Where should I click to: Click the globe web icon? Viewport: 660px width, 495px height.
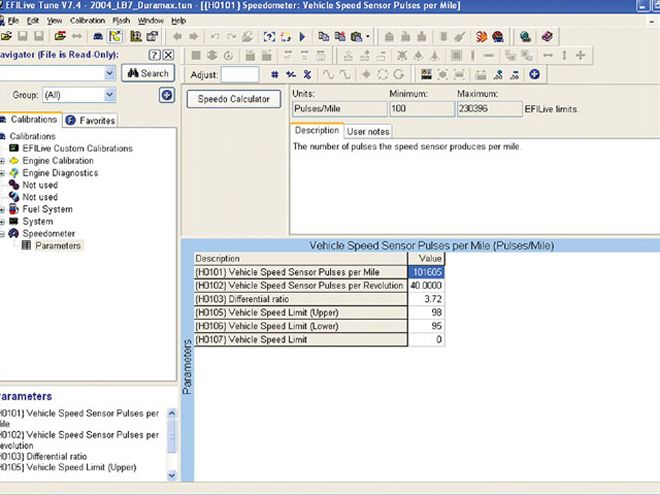[525, 37]
